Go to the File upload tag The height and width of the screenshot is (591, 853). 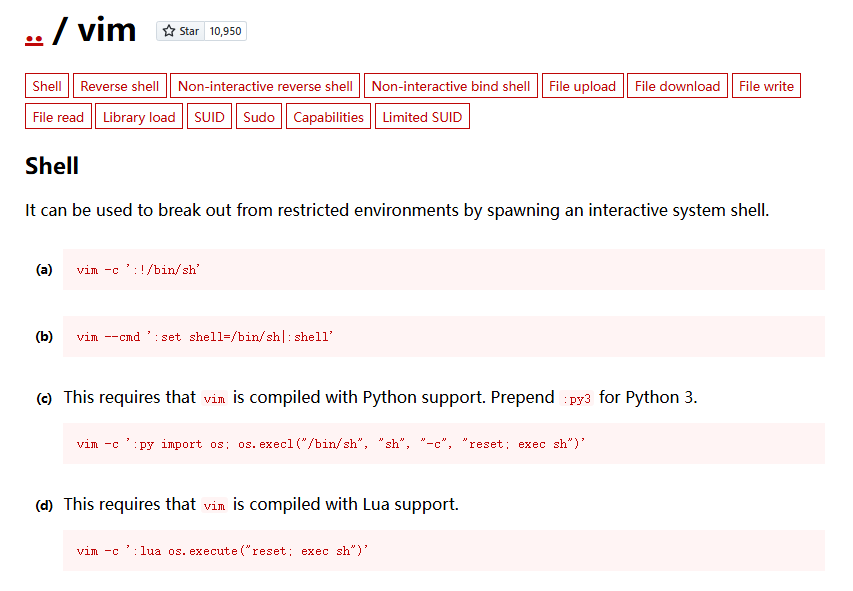[582, 86]
